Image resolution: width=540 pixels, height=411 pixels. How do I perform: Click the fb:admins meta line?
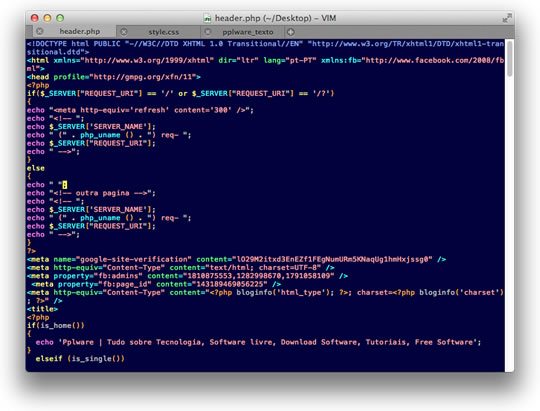187,276
